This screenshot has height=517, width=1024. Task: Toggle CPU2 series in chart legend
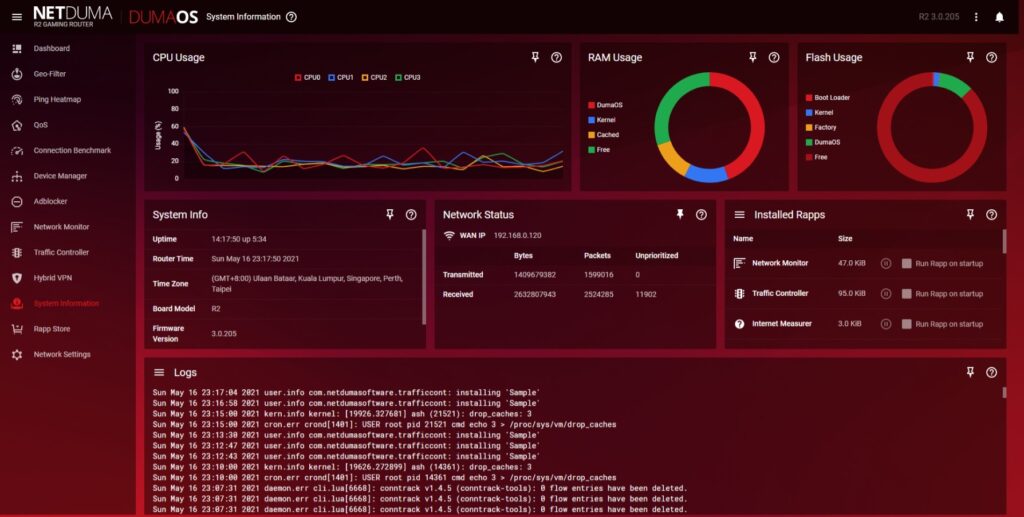(374, 77)
